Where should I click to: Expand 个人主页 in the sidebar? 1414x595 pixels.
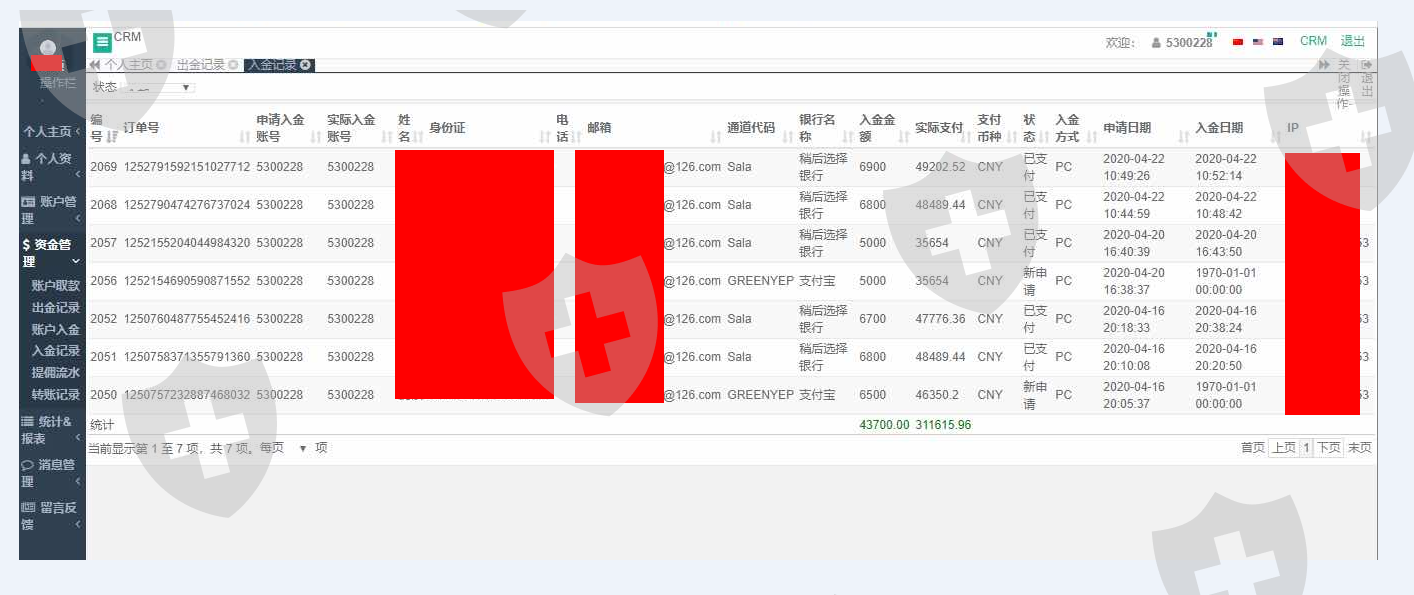[x=52, y=131]
